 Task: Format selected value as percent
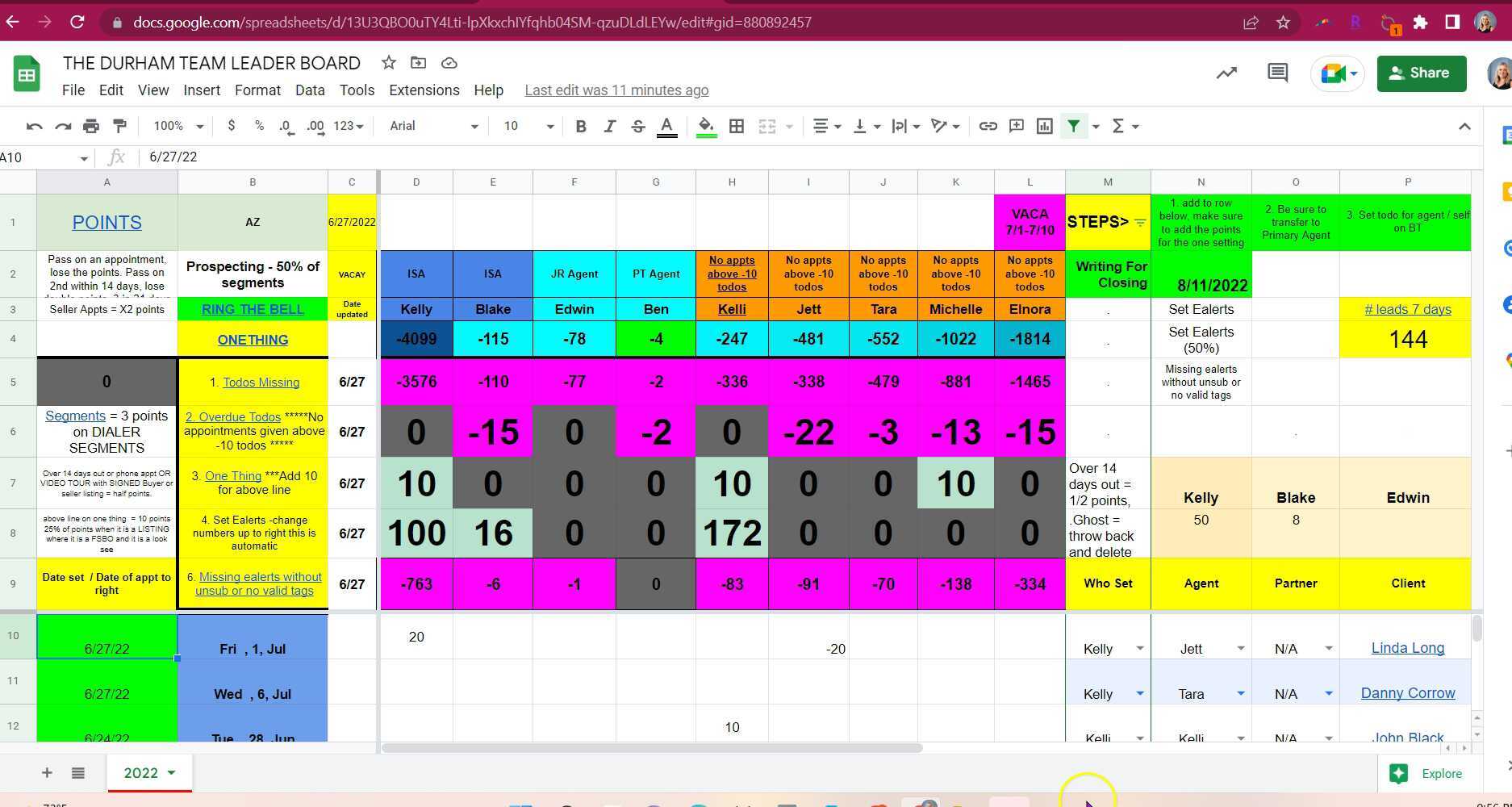[258, 126]
